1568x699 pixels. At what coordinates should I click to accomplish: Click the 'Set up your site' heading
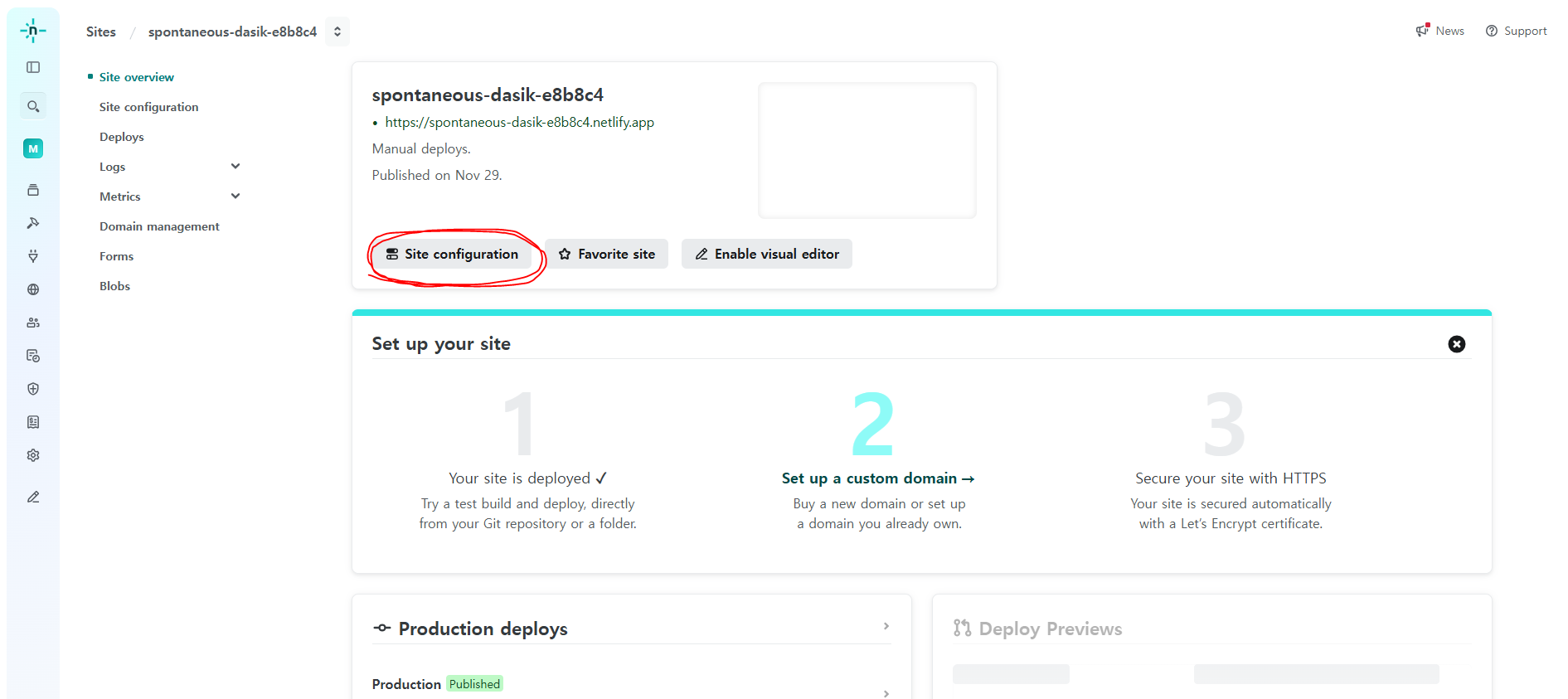(x=441, y=343)
